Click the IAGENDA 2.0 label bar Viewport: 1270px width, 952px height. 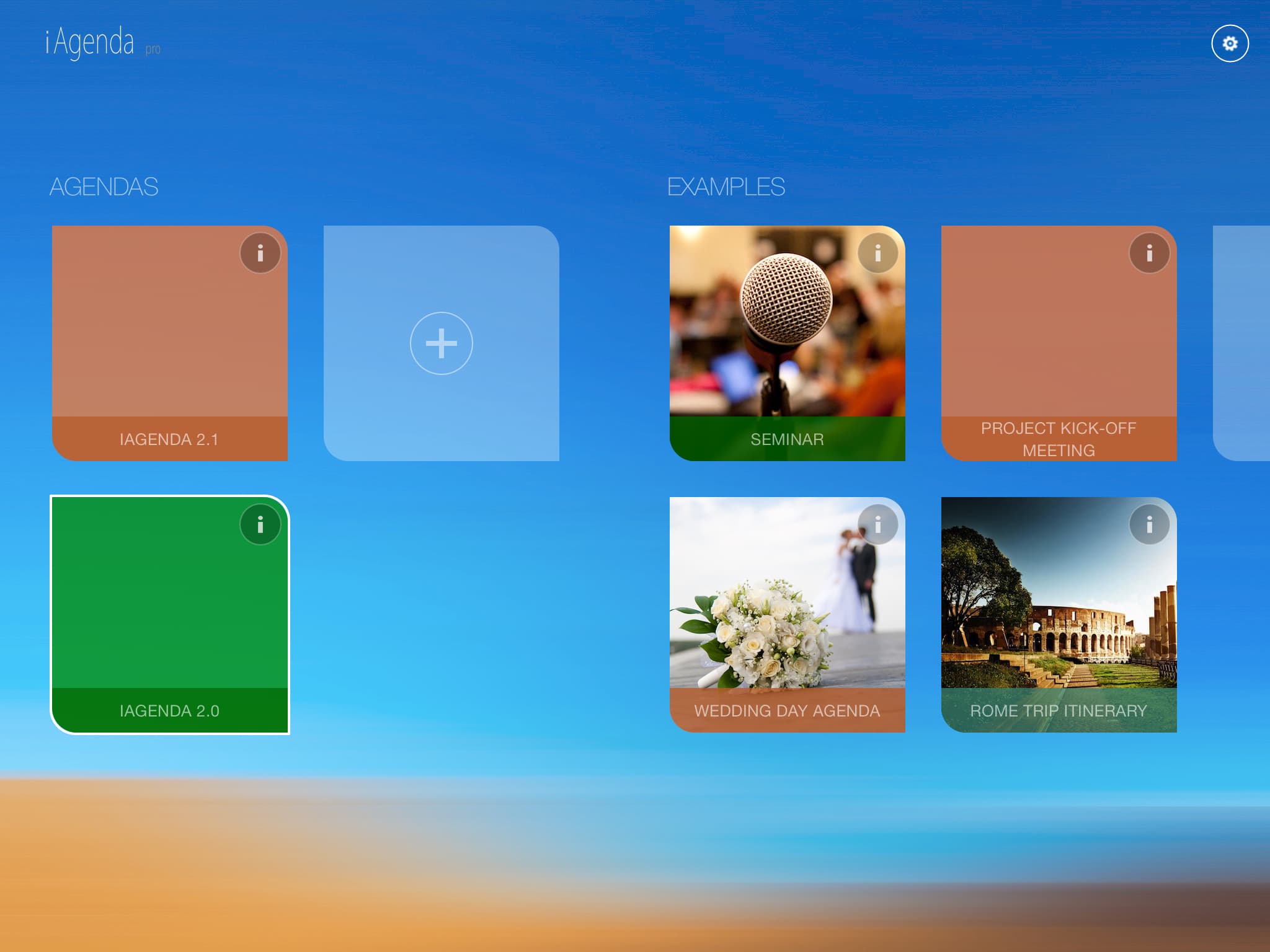coord(169,710)
